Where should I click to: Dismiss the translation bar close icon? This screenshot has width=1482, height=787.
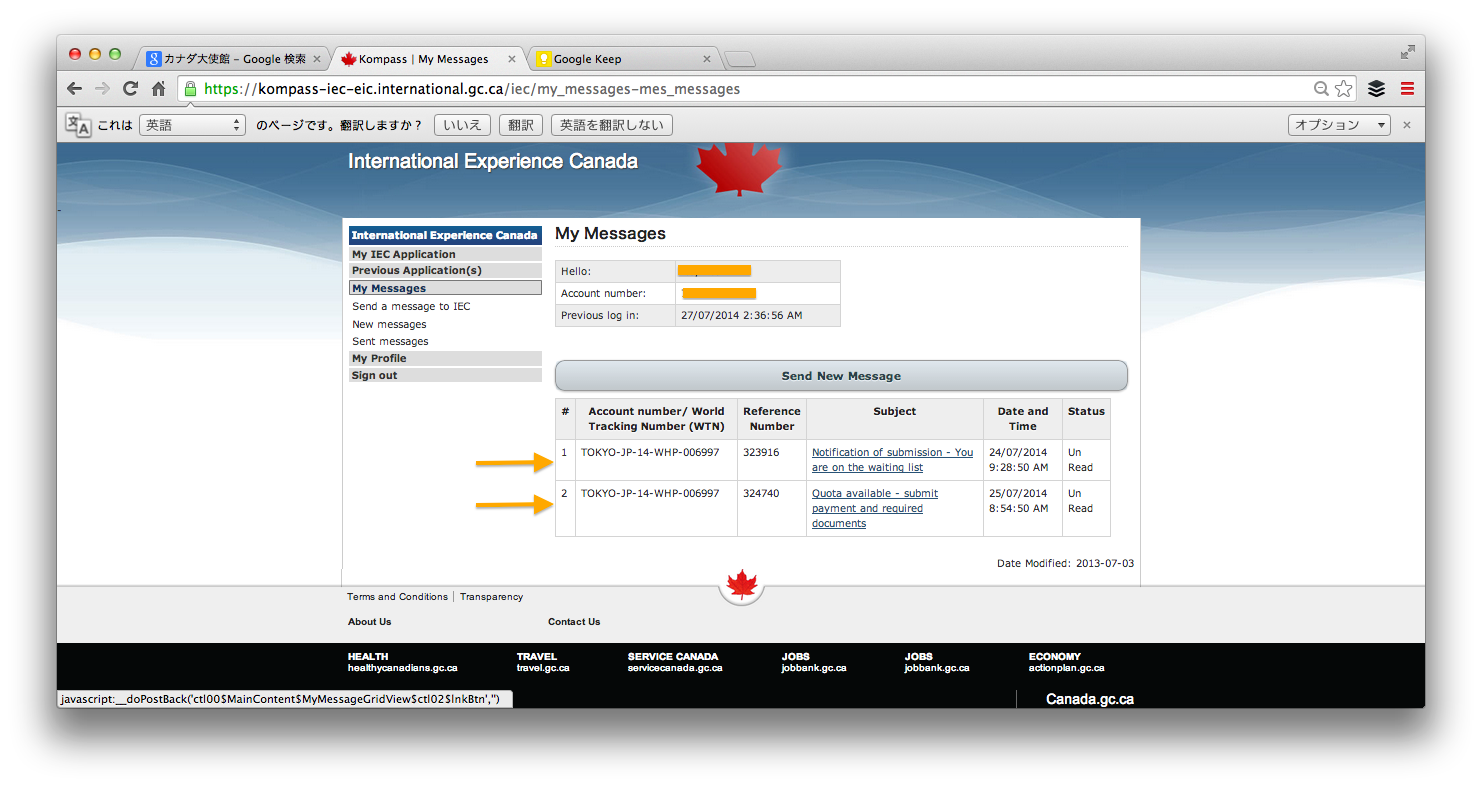pos(1407,125)
